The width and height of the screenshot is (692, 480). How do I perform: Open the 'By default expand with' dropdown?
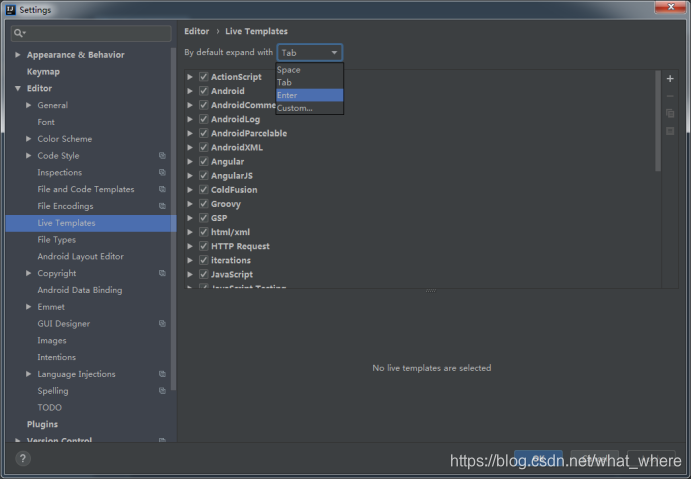(309, 52)
